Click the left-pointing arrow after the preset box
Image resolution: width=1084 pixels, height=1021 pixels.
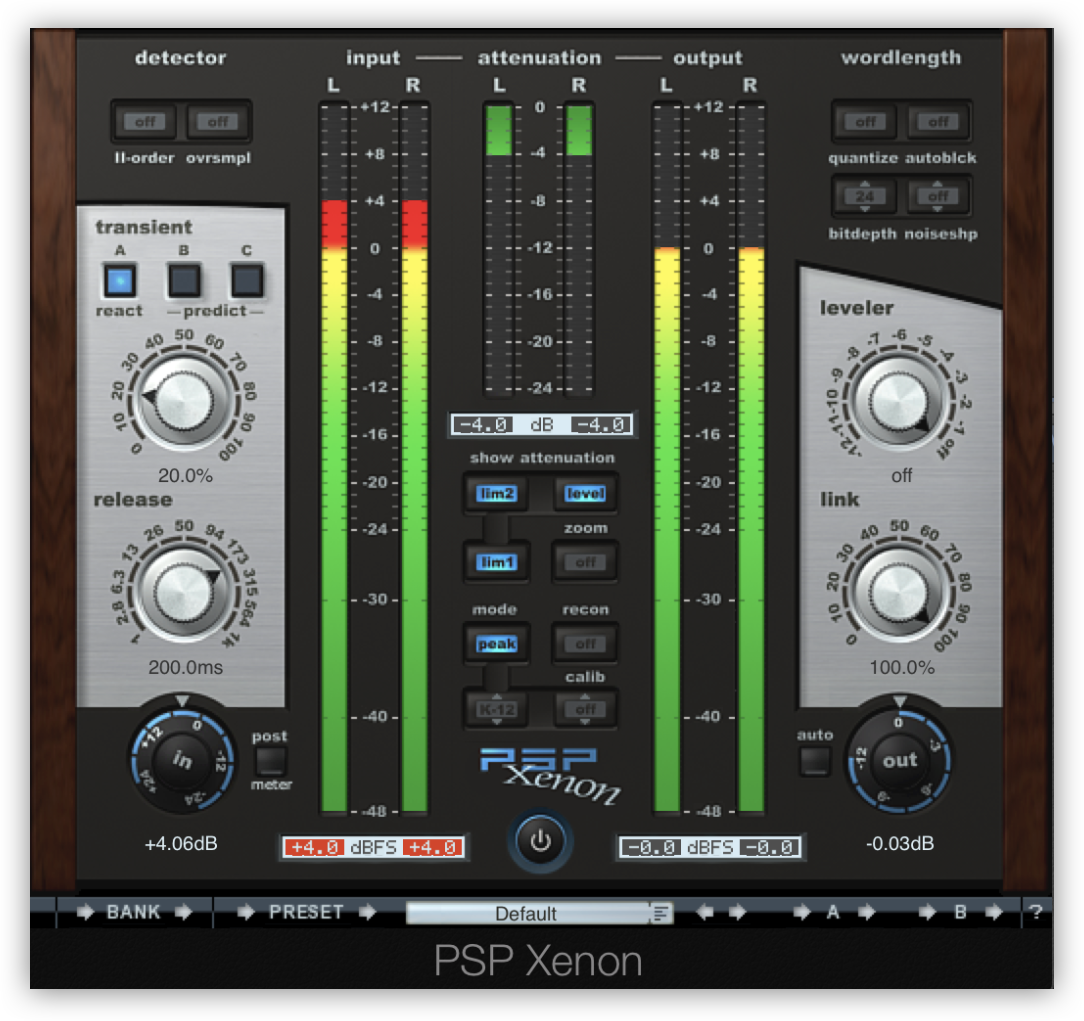click(704, 912)
